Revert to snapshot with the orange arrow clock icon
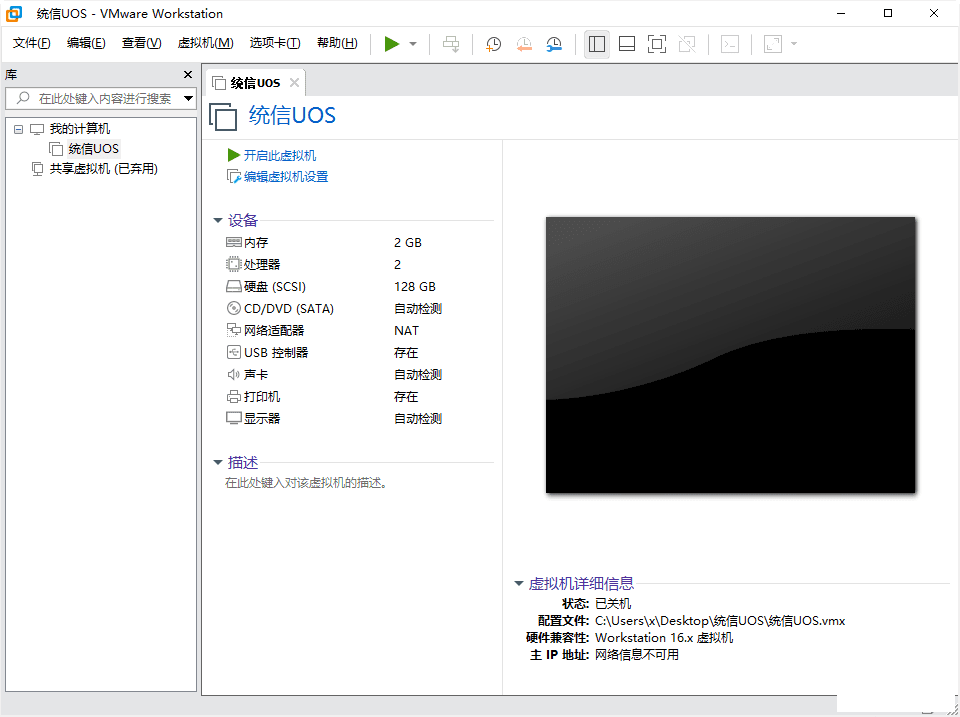The image size is (960, 717). coord(524,44)
